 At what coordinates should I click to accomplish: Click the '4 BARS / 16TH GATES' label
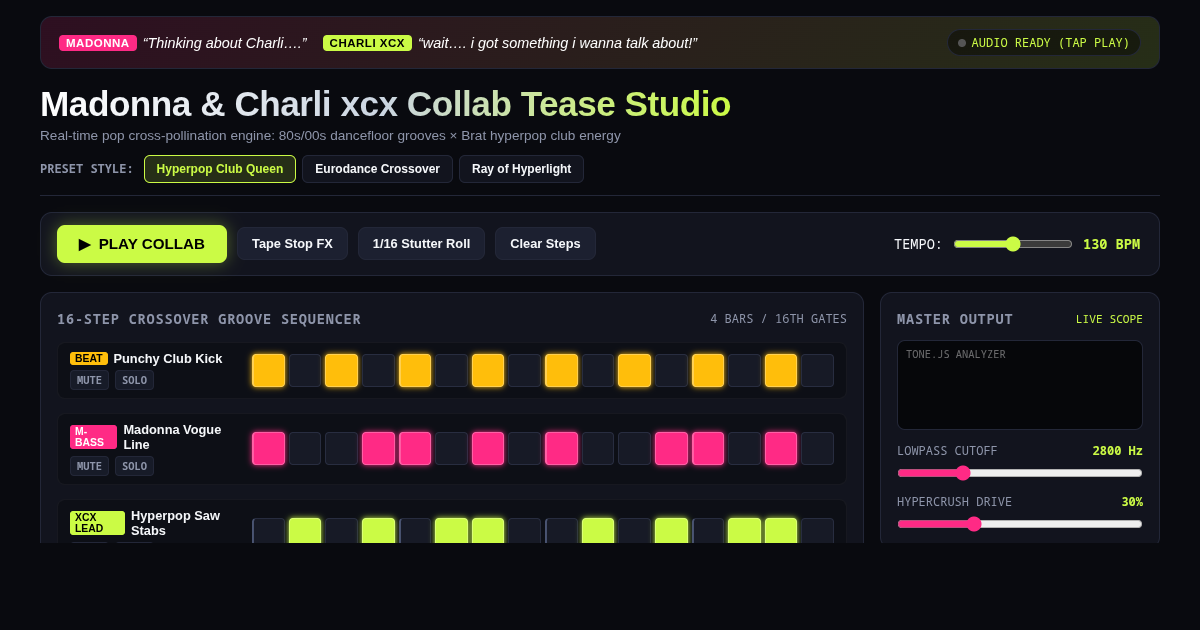coord(778,319)
